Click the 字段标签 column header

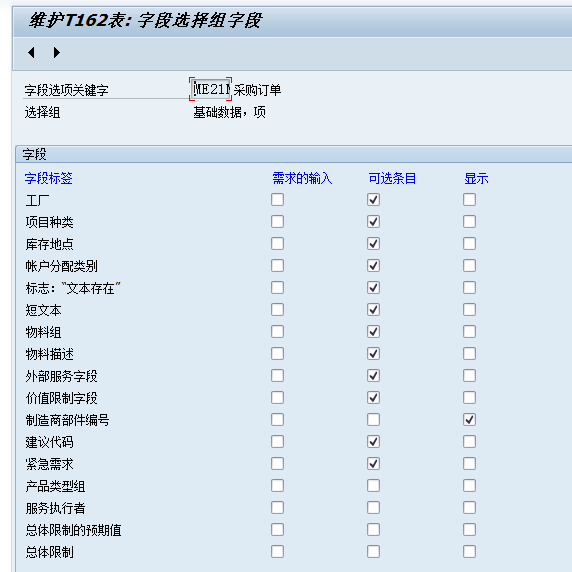point(49,178)
